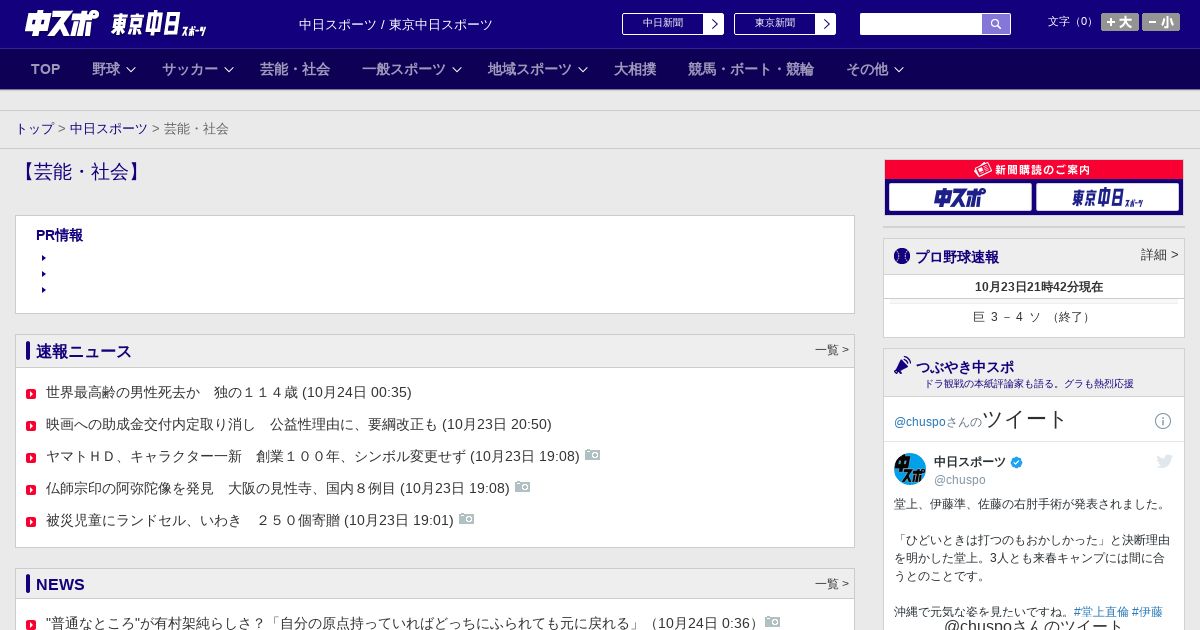Click 新聞購読のご案内 banner header
This screenshot has width=1200, height=630.
click(1034, 170)
